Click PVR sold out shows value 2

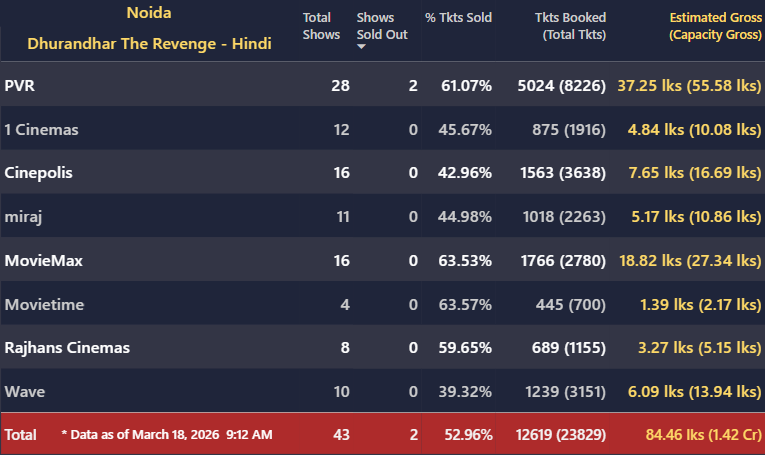click(413, 86)
